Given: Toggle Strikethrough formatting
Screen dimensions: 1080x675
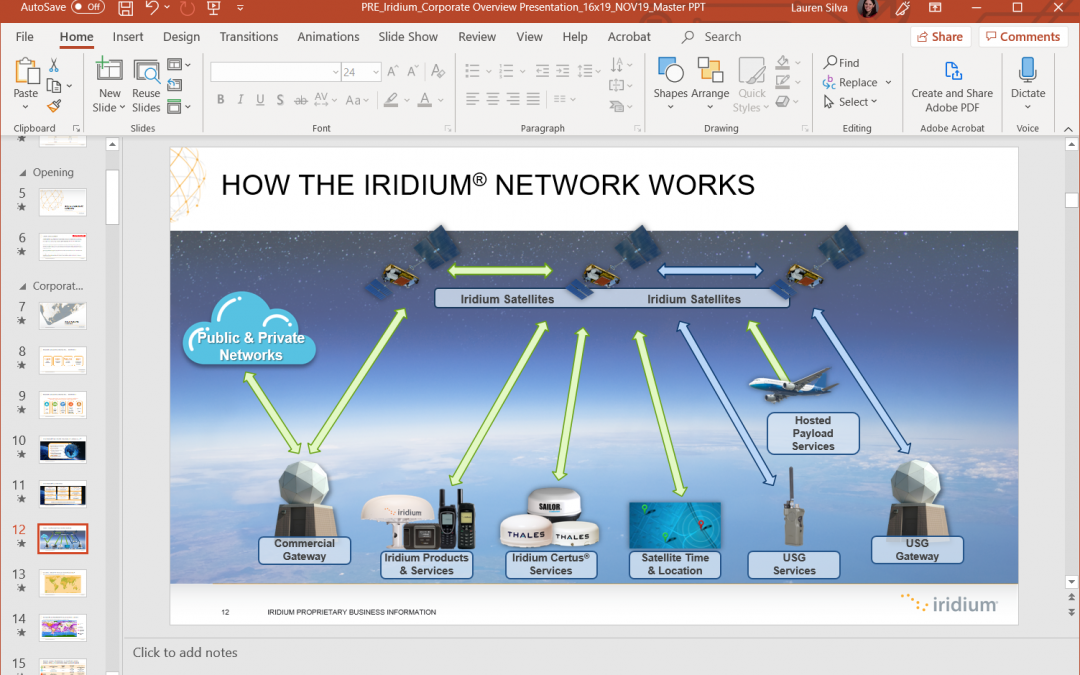Looking at the screenshot, I should (301, 100).
